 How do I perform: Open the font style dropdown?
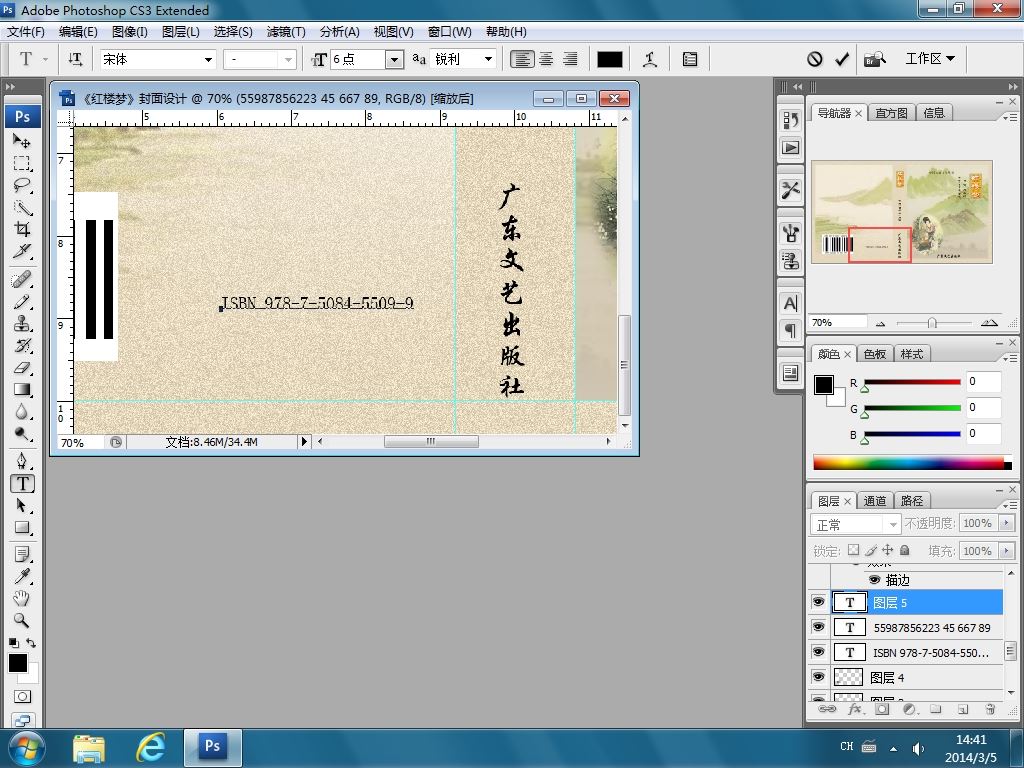point(288,59)
